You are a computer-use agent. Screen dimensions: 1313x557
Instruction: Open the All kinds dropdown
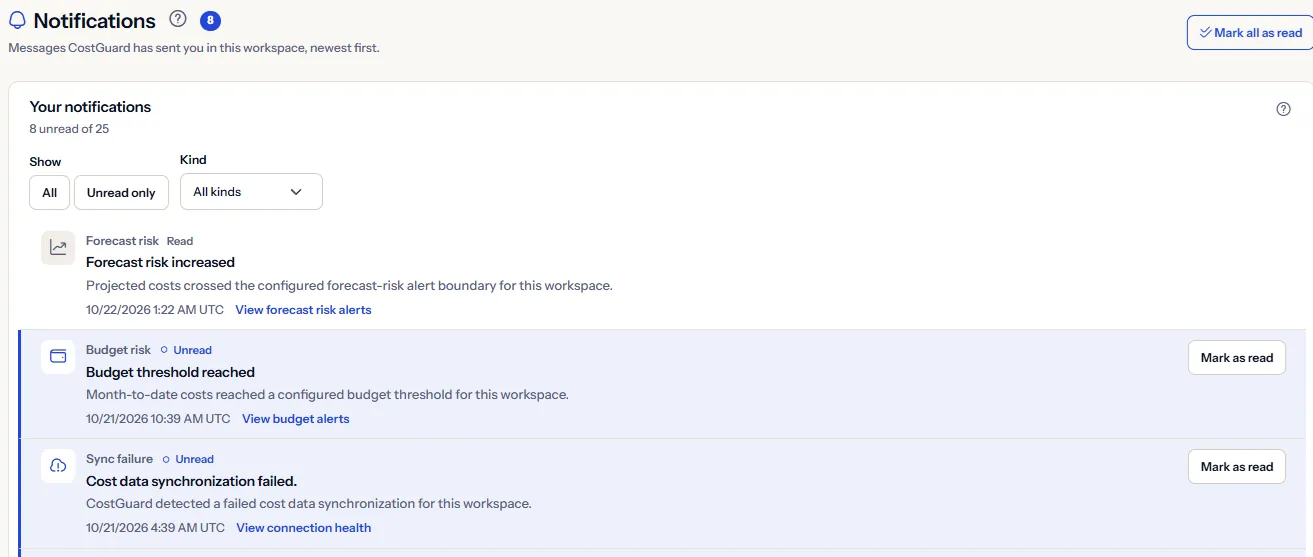pyautogui.click(x=251, y=191)
